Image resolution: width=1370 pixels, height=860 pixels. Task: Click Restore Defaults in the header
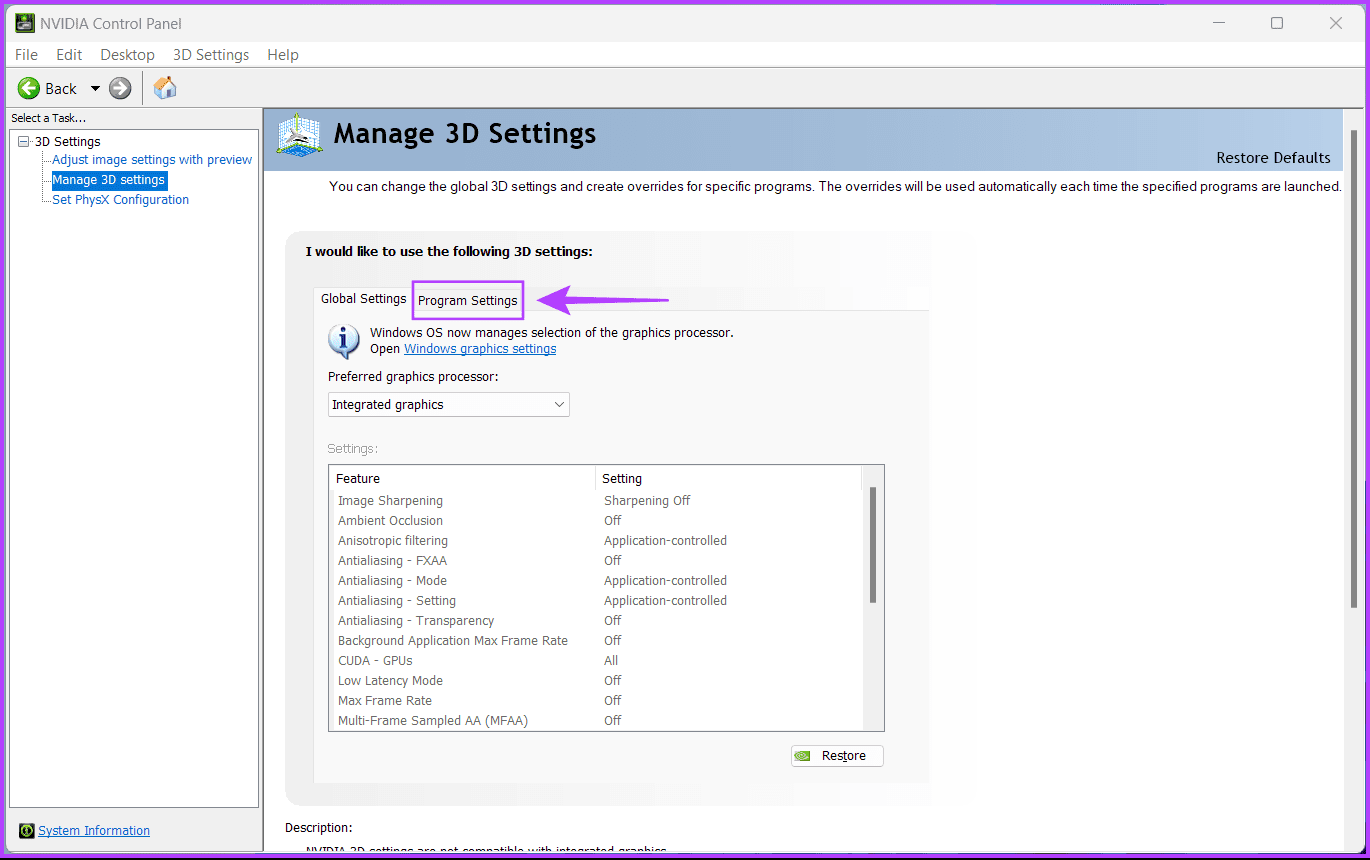tap(1273, 158)
